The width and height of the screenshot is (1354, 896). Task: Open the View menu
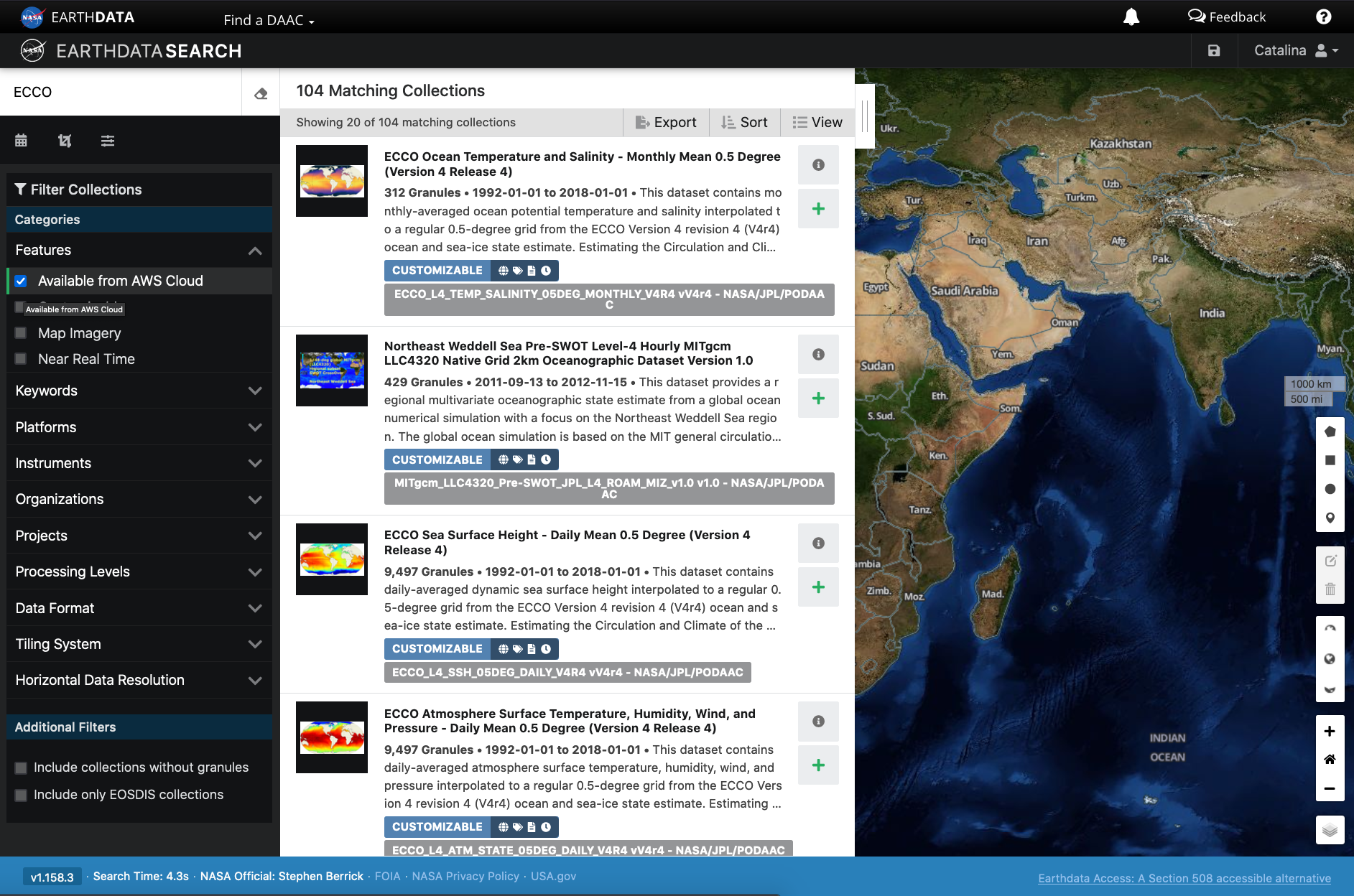coord(817,123)
